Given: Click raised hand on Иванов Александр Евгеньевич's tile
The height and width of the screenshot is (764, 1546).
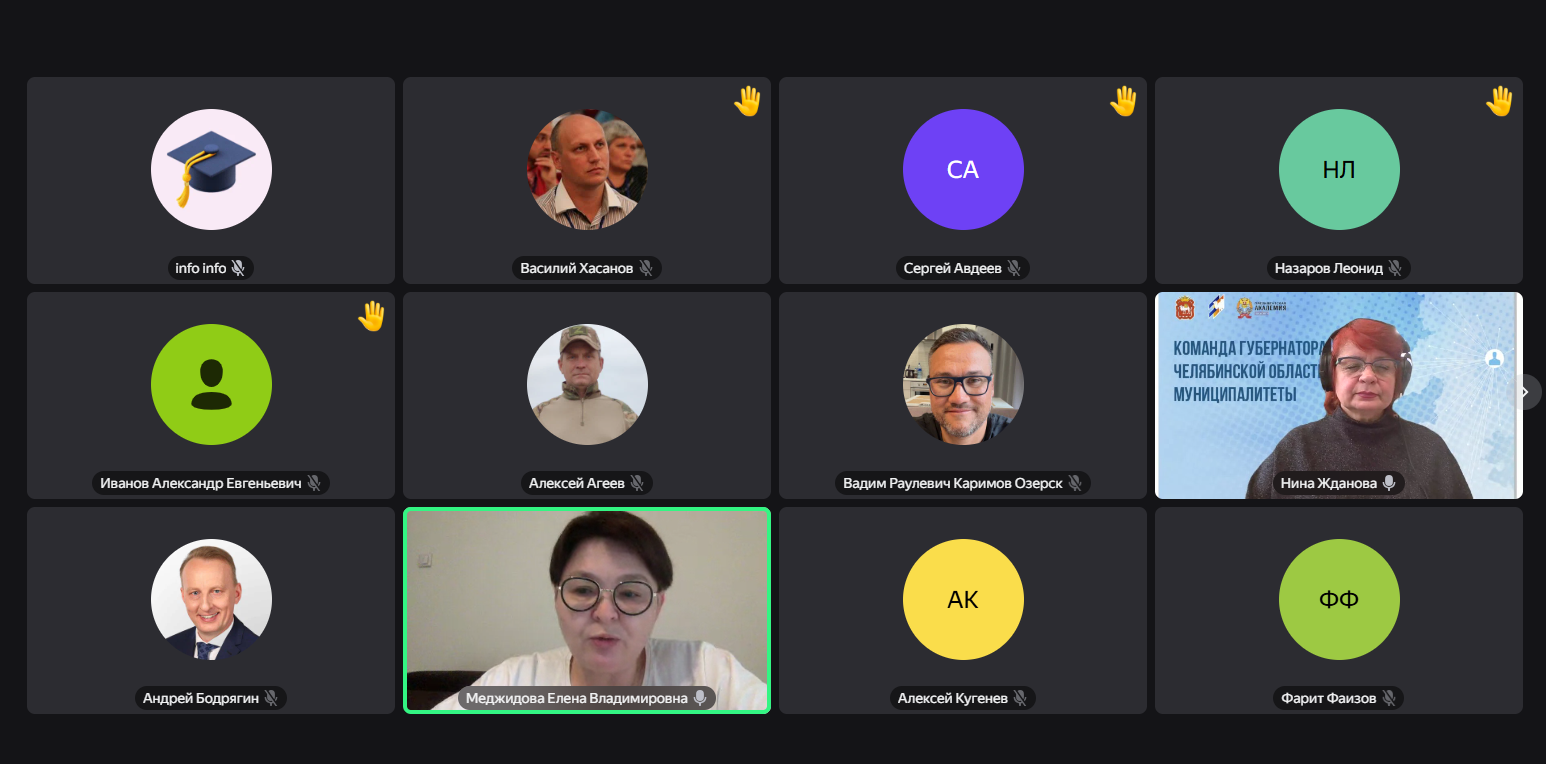Looking at the screenshot, I should 372,316.
